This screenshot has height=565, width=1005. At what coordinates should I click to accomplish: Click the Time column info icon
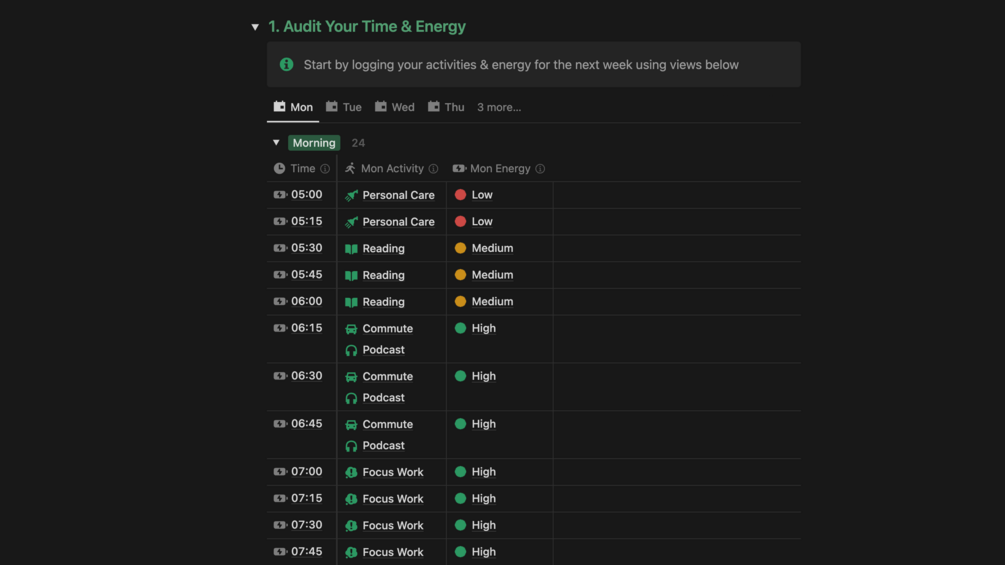click(x=325, y=169)
